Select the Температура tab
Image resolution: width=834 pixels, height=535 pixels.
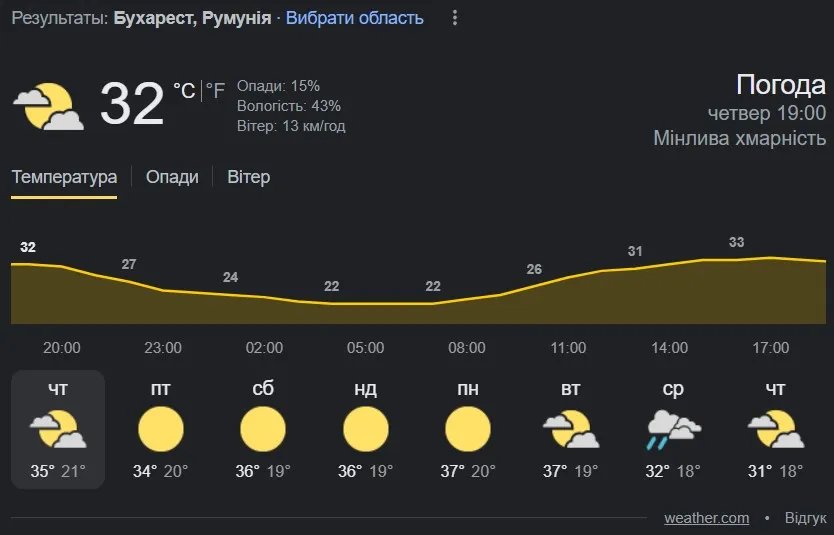coord(64,177)
